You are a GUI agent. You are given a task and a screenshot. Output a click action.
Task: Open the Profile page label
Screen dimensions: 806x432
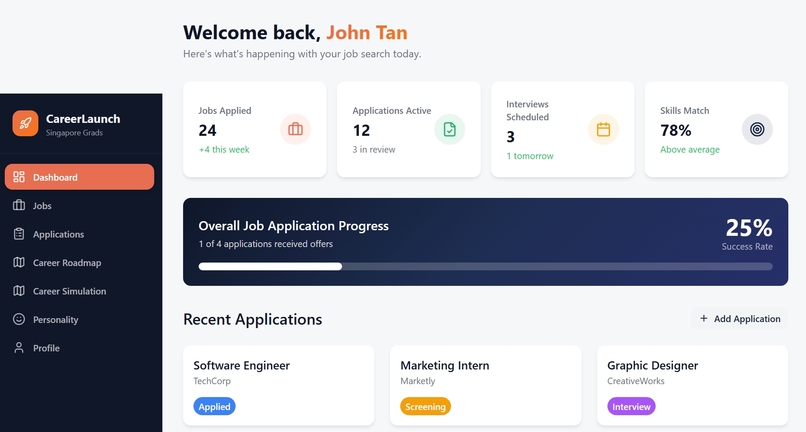click(x=46, y=348)
